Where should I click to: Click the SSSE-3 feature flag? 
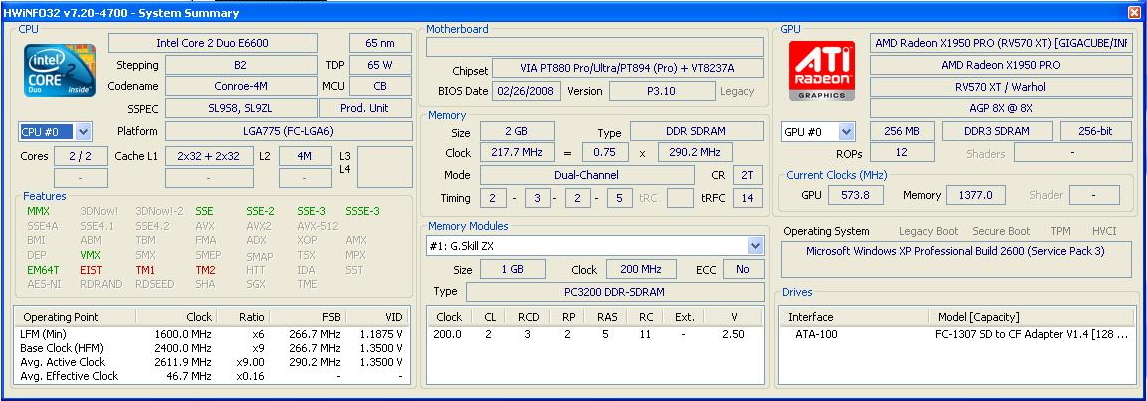click(362, 211)
